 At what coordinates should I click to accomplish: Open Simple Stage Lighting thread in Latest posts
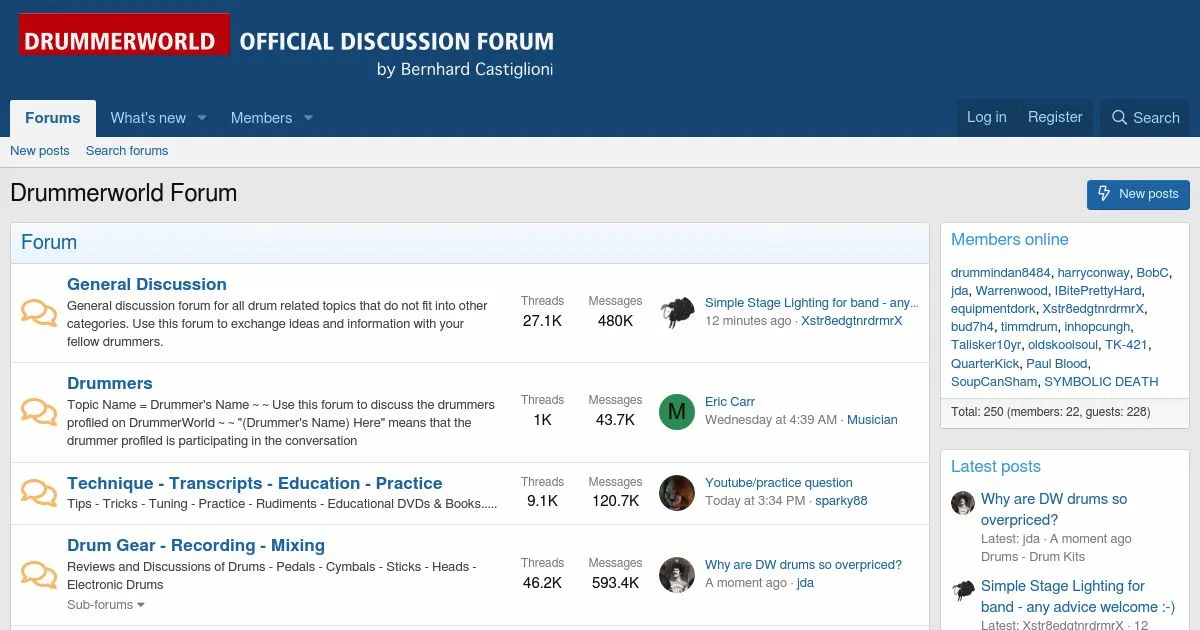click(x=1078, y=596)
